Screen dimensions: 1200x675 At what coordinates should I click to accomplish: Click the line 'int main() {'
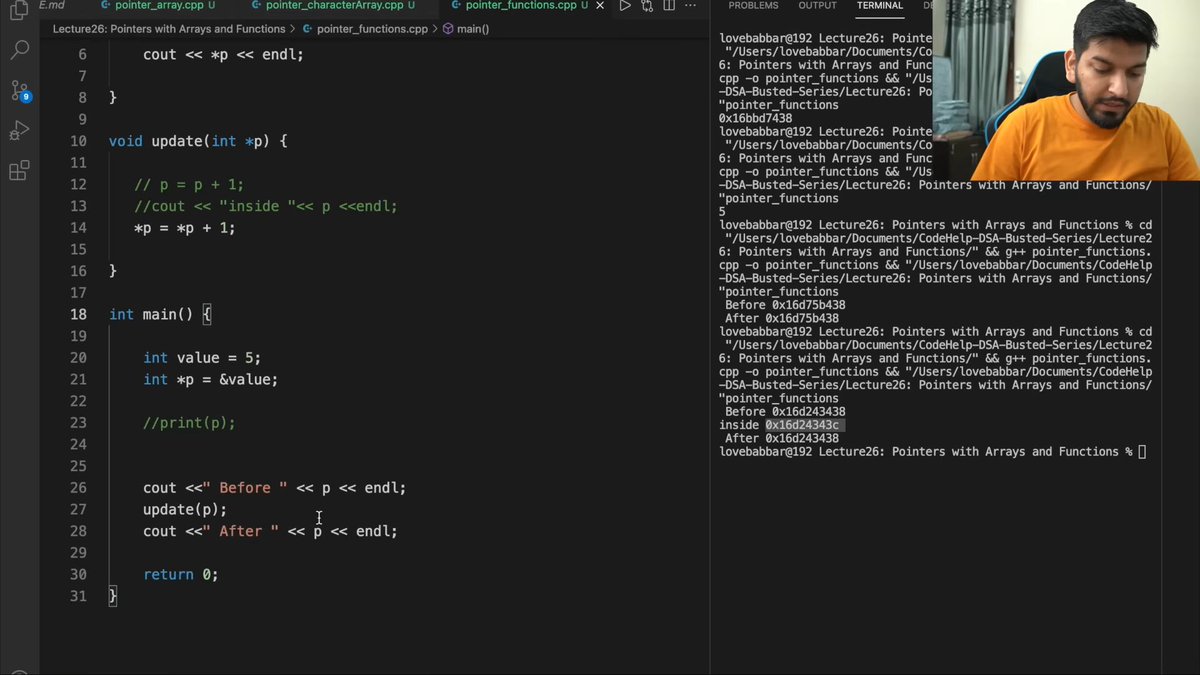coord(160,314)
